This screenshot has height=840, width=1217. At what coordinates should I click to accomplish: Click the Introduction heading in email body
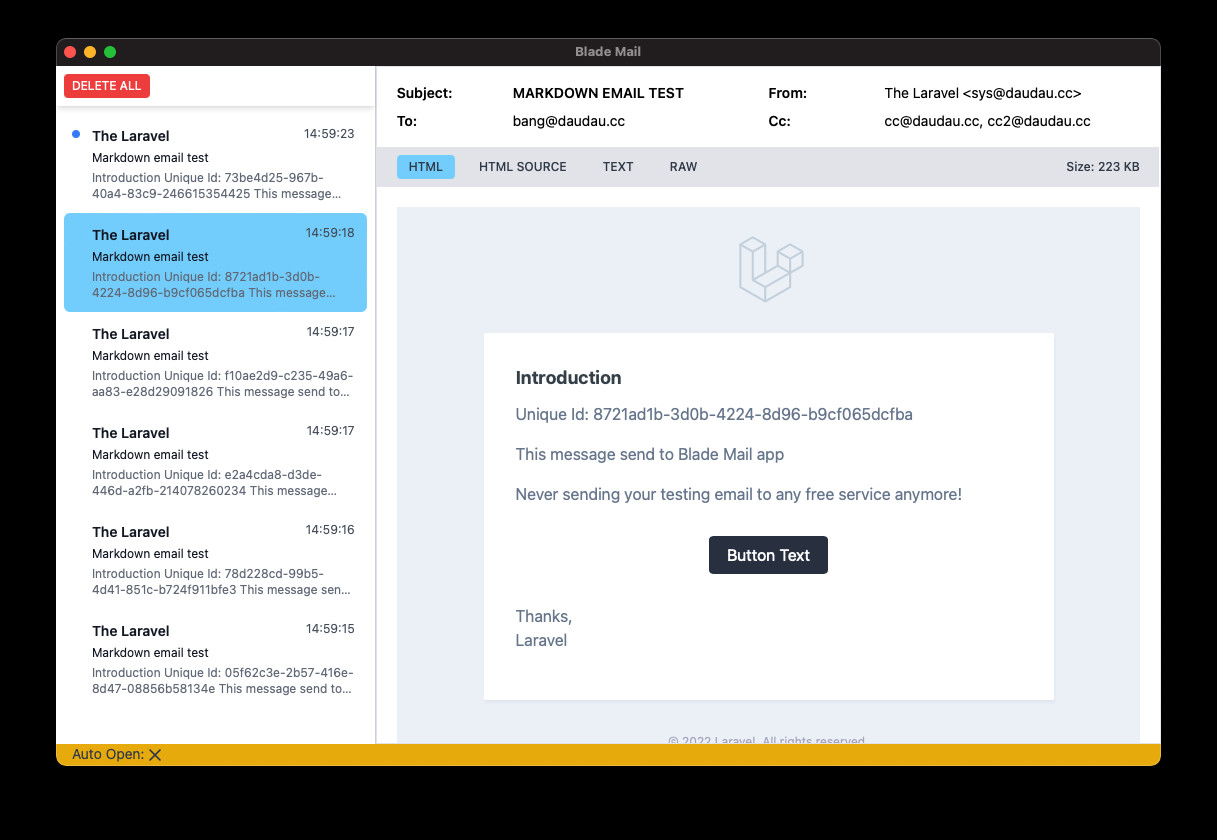tap(568, 377)
